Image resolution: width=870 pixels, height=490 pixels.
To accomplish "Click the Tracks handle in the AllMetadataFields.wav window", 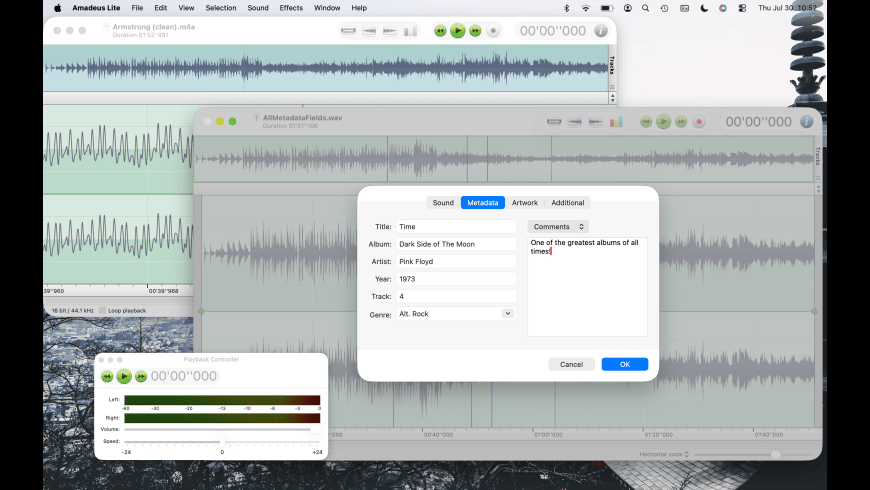I will coord(817,156).
